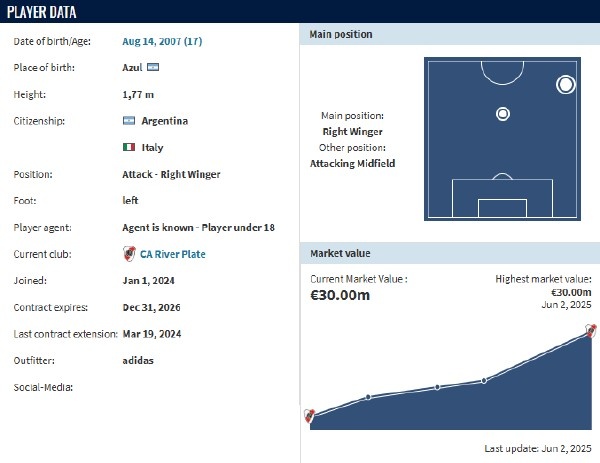The height and width of the screenshot is (463, 600).
Task: Click the Last update Jun 2, 2025 text
Action: click(x=538, y=448)
